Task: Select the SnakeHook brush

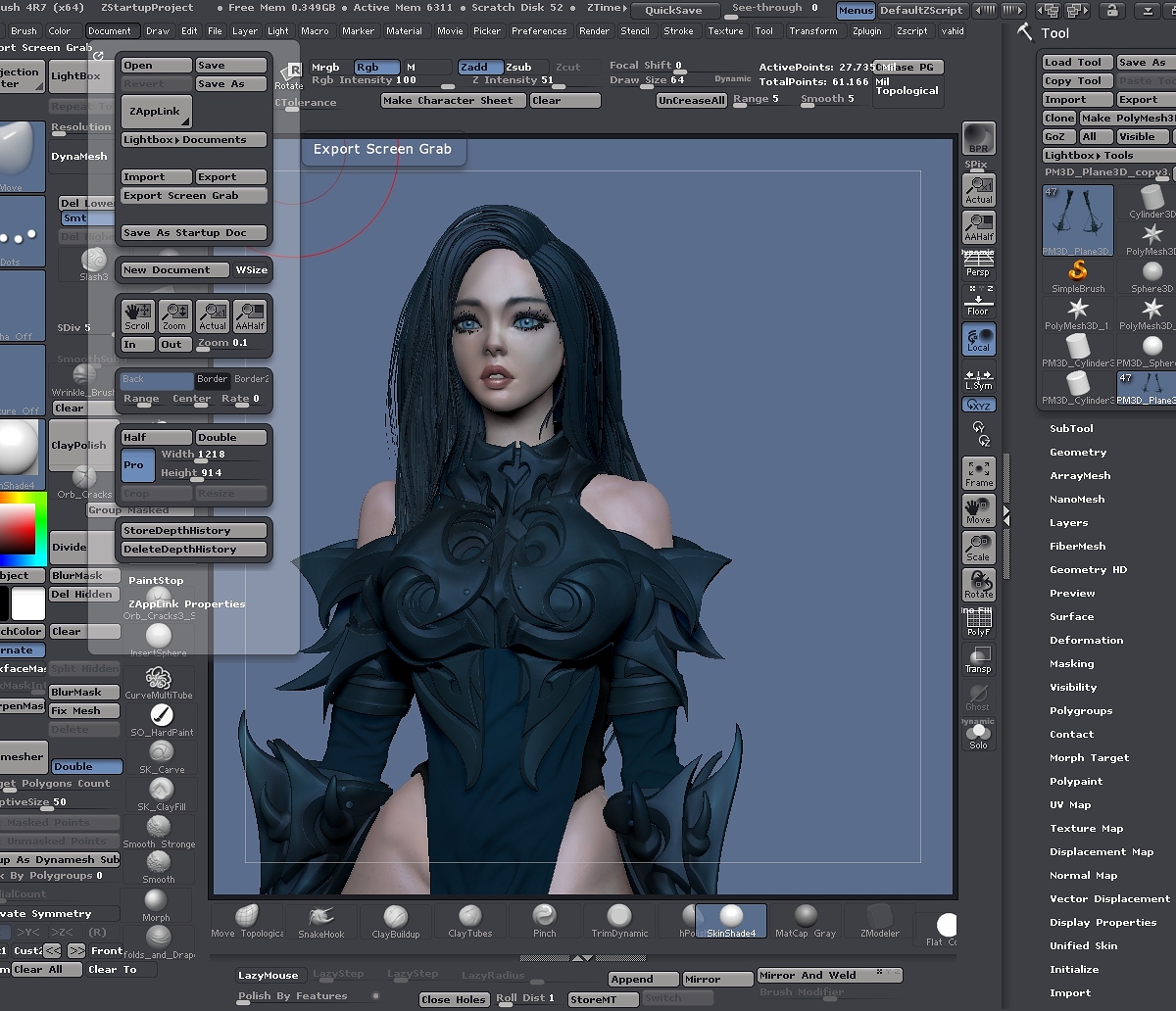Action: coord(321,921)
